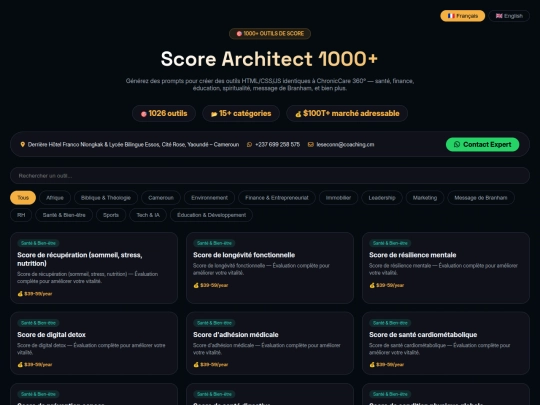Click the $100T+ marché adressable badge
The width and height of the screenshot is (540, 405).
pos(347,113)
